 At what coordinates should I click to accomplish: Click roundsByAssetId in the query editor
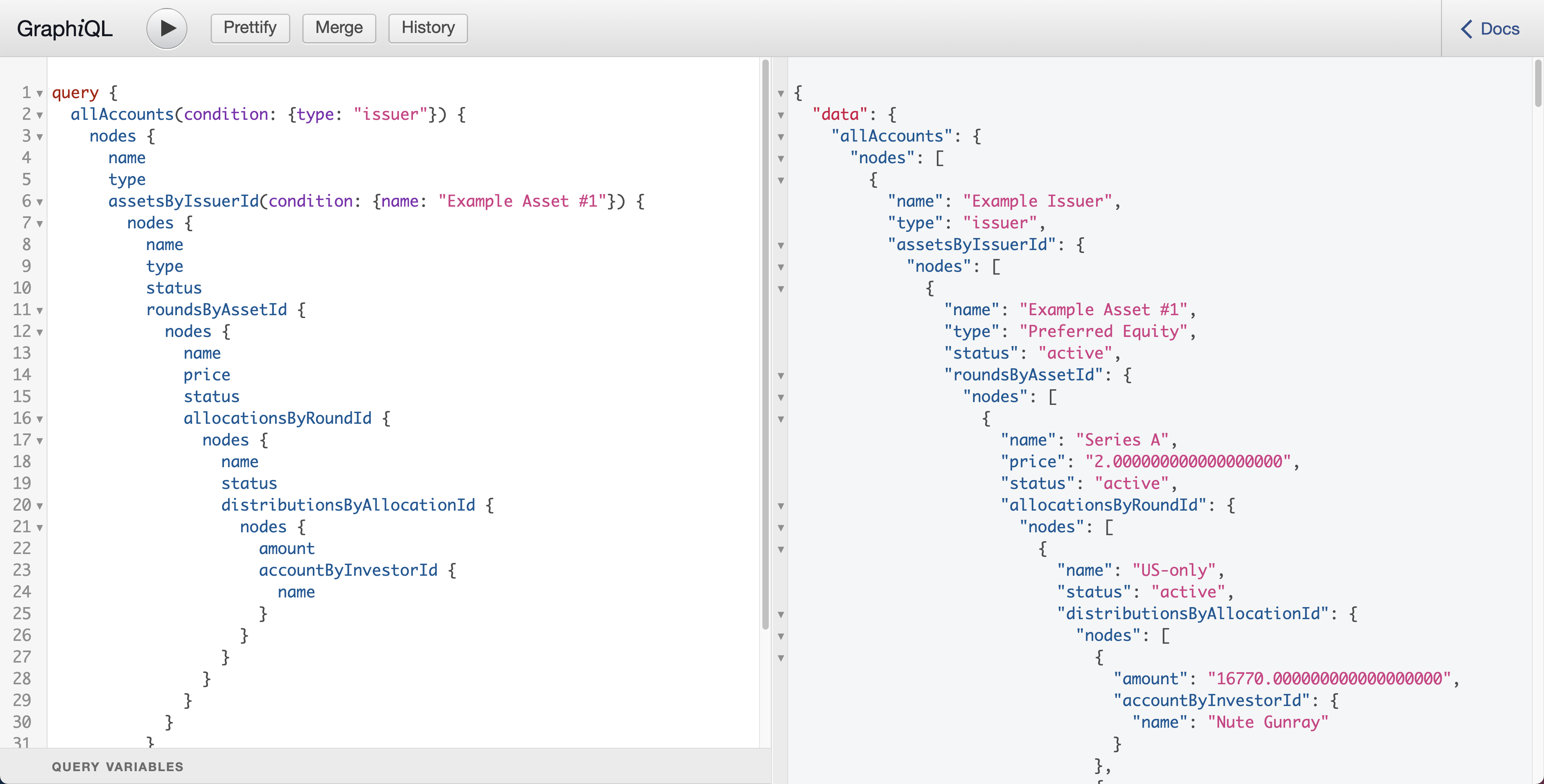[216, 310]
